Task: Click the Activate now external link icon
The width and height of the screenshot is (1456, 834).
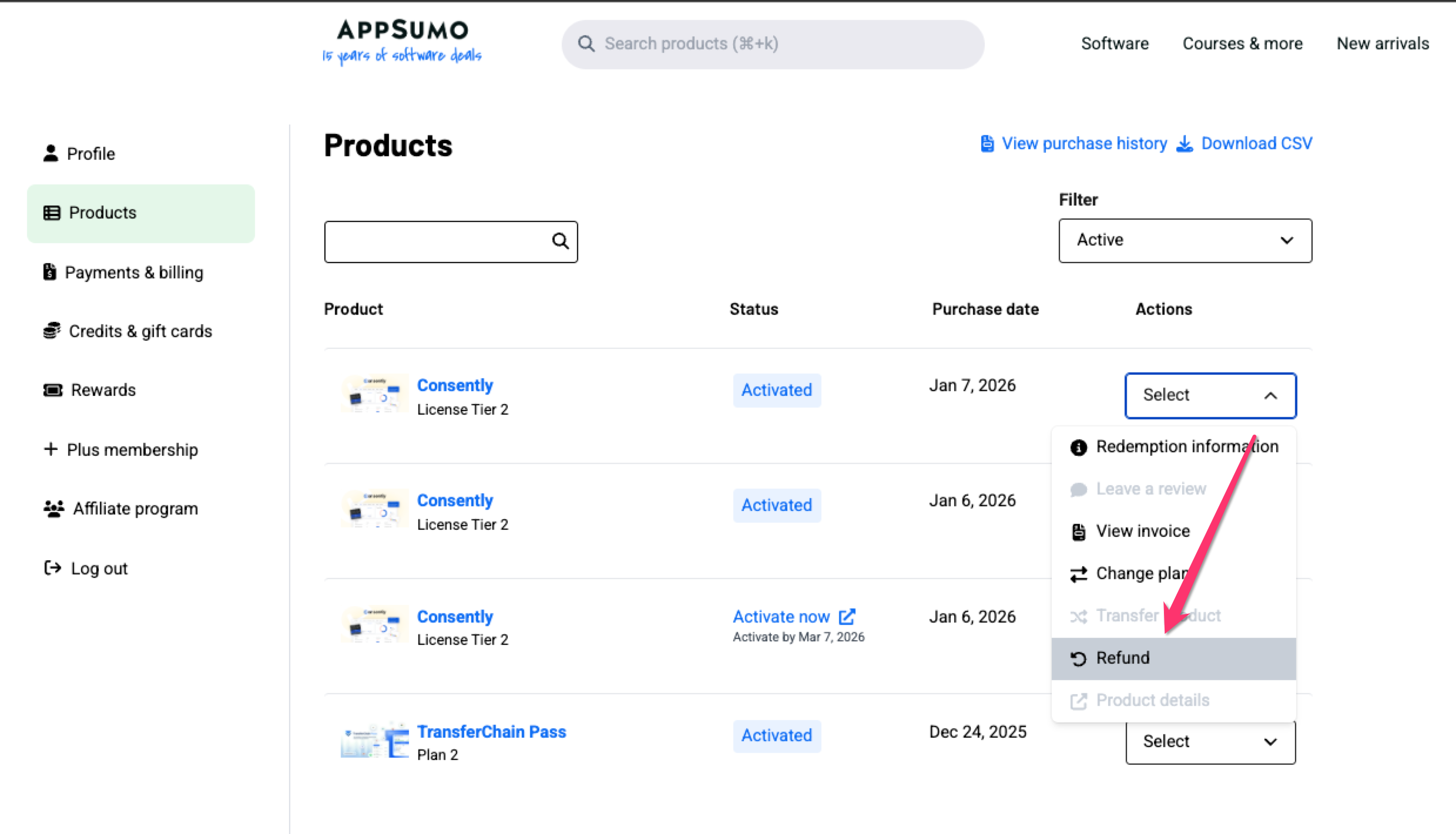Action: [x=847, y=617]
